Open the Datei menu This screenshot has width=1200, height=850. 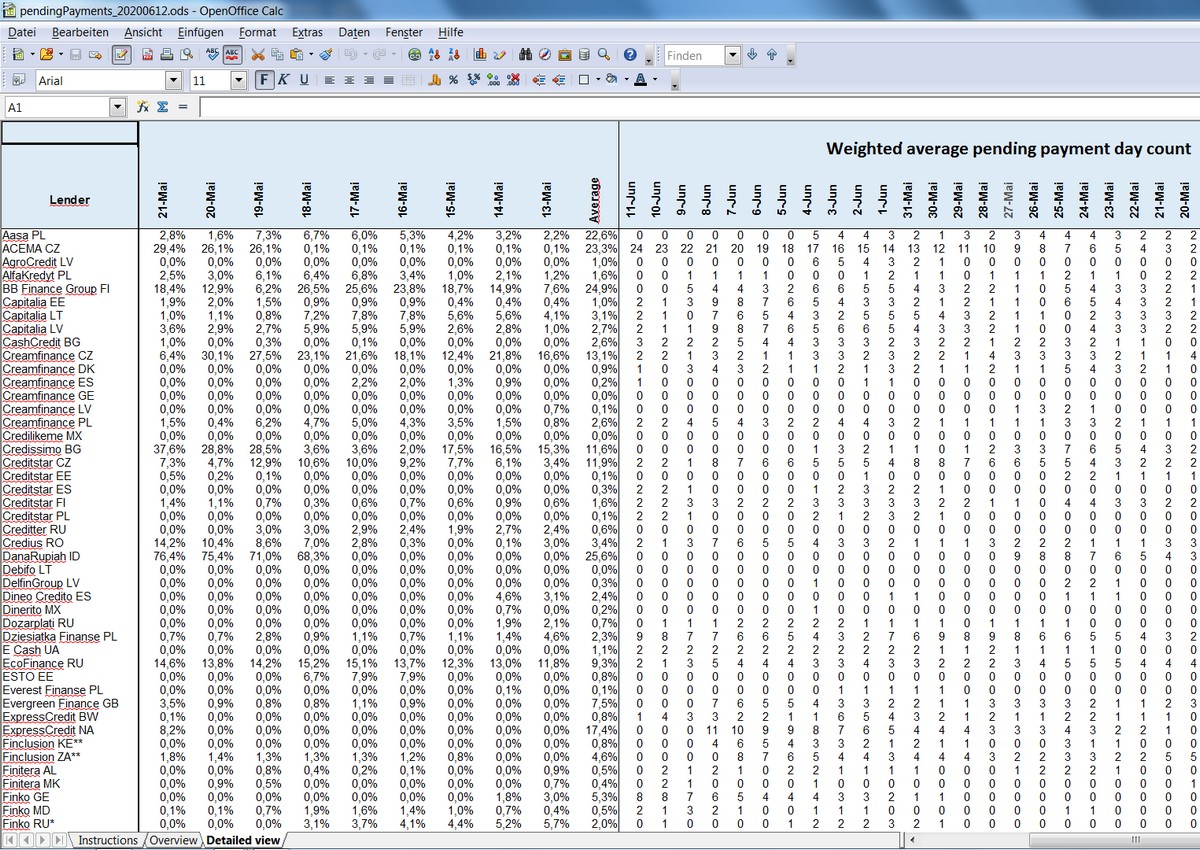pos(22,32)
